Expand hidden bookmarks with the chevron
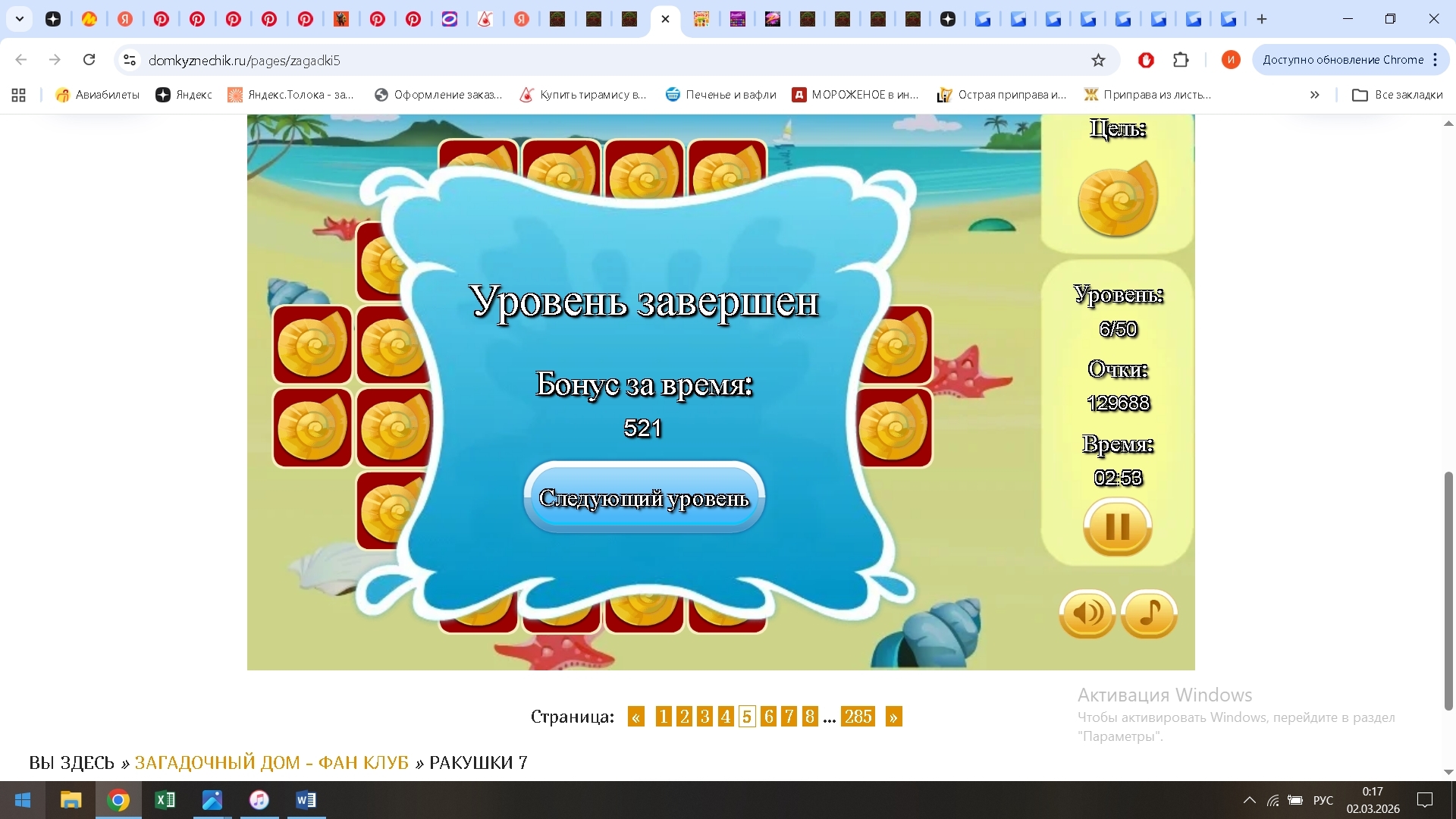Viewport: 1456px width, 819px height. [1314, 95]
